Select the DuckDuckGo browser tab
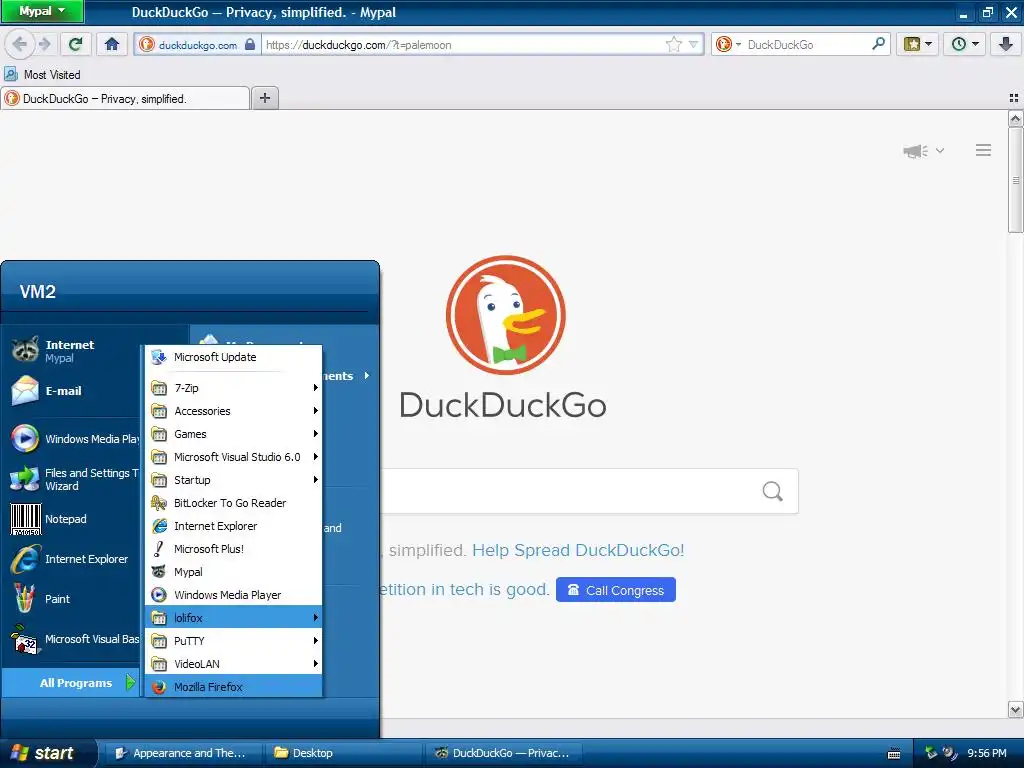The height and width of the screenshot is (768, 1024). pos(125,99)
